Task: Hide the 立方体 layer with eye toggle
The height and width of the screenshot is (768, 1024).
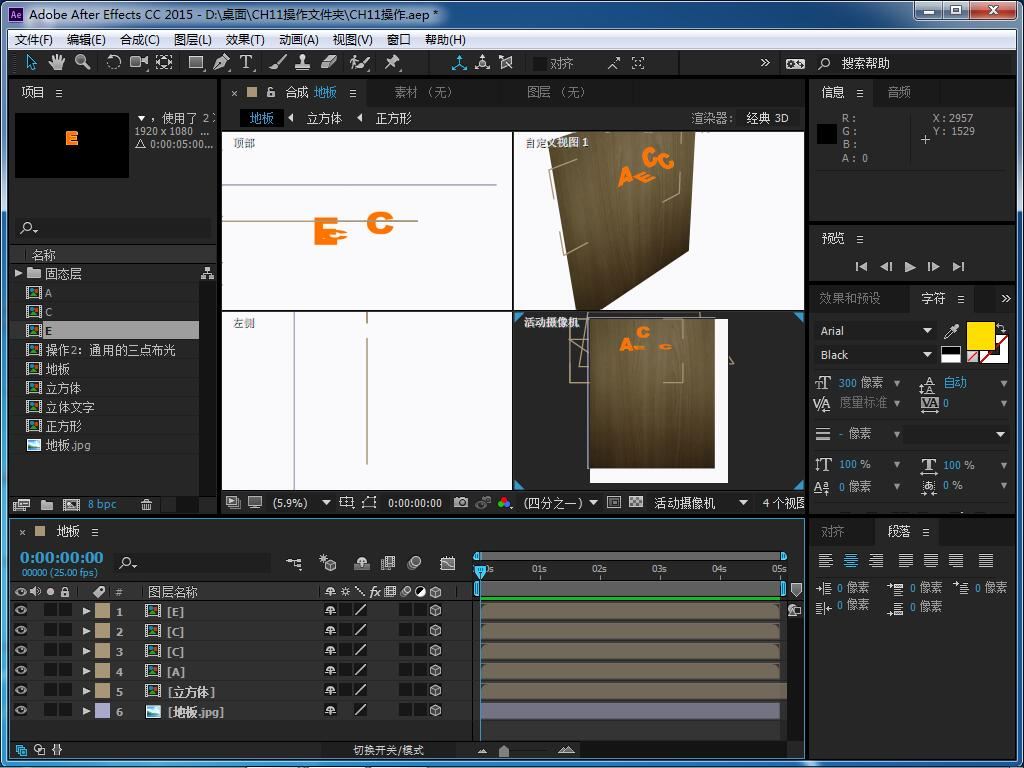Action: [x=21, y=691]
